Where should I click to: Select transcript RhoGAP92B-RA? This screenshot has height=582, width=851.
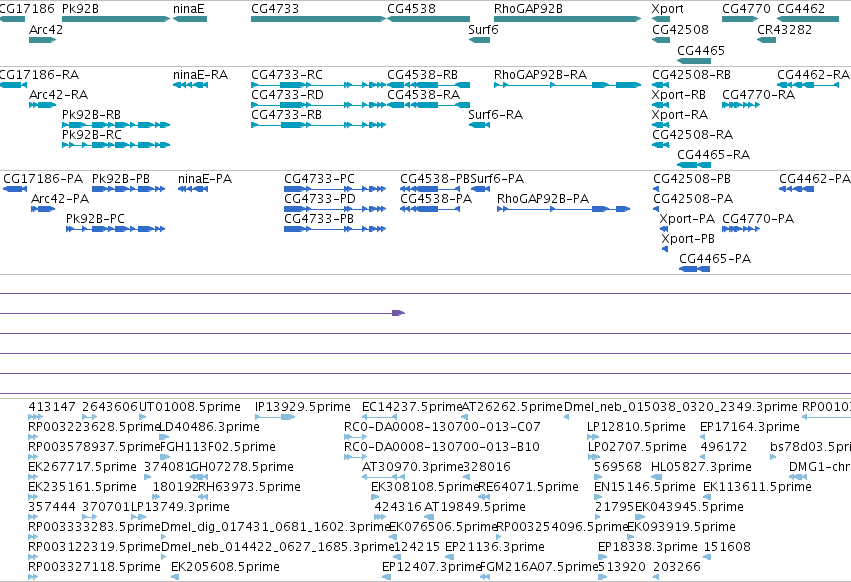[567, 85]
